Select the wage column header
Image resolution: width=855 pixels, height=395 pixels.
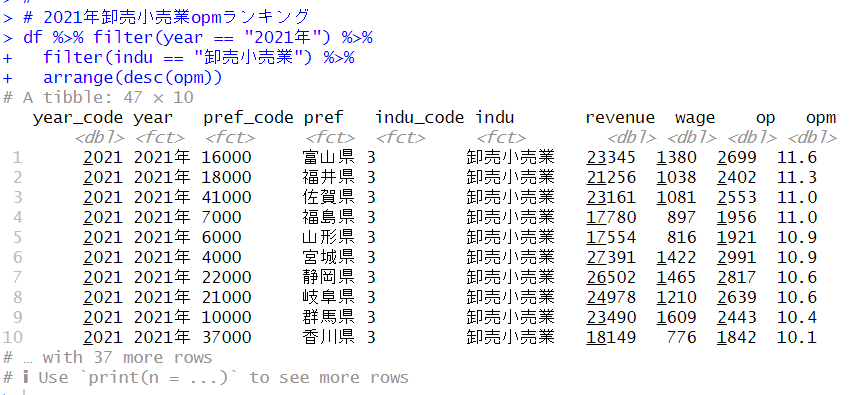pos(695,118)
